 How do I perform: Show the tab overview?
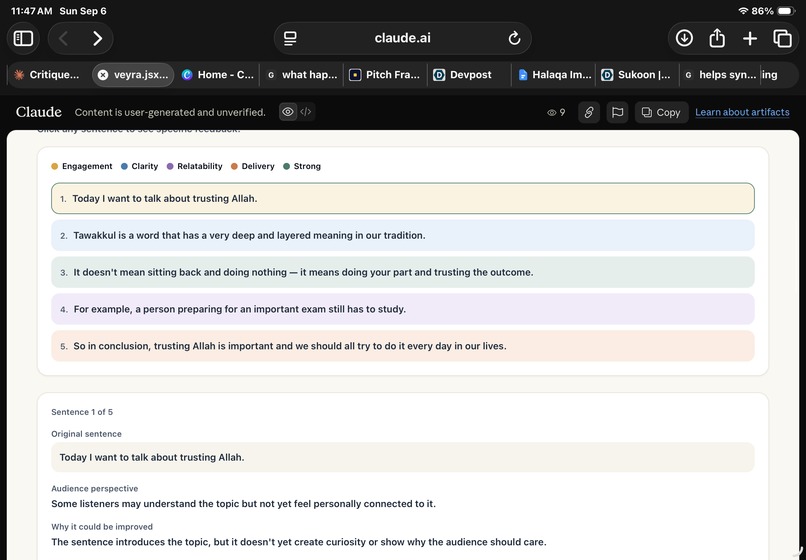pos(782,39)
